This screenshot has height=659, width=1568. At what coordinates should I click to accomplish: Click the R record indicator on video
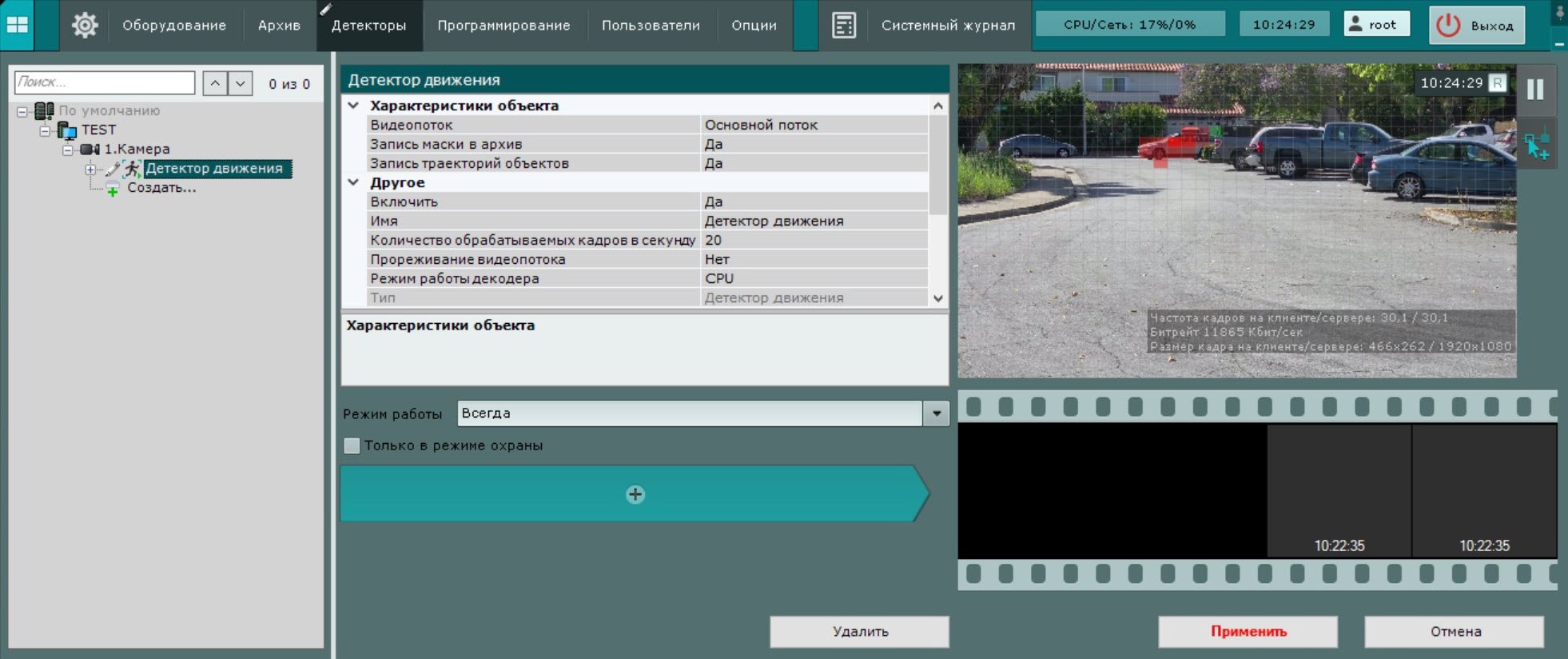coord(1498,83)
